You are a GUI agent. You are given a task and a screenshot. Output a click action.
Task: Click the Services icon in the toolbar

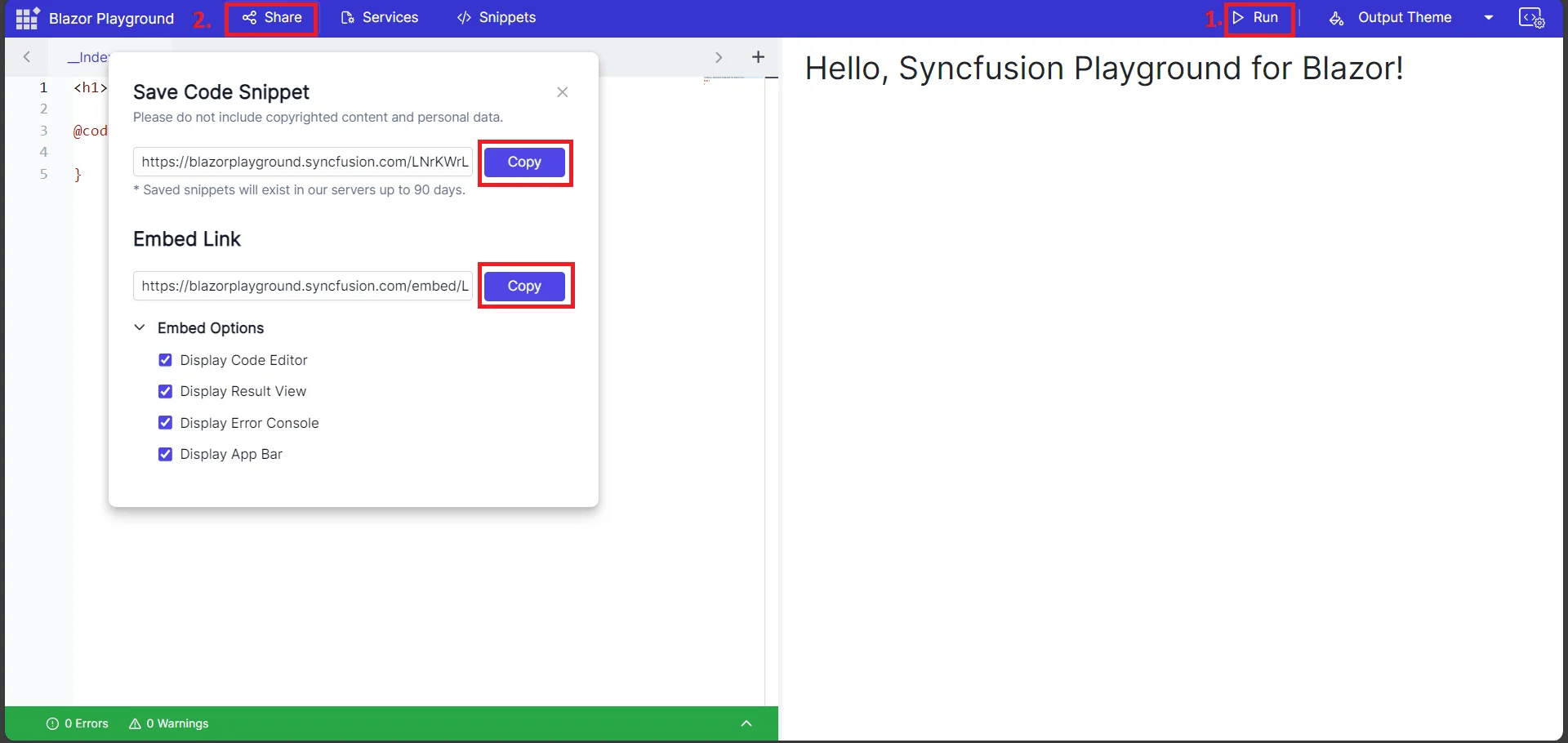coord(347,17)
